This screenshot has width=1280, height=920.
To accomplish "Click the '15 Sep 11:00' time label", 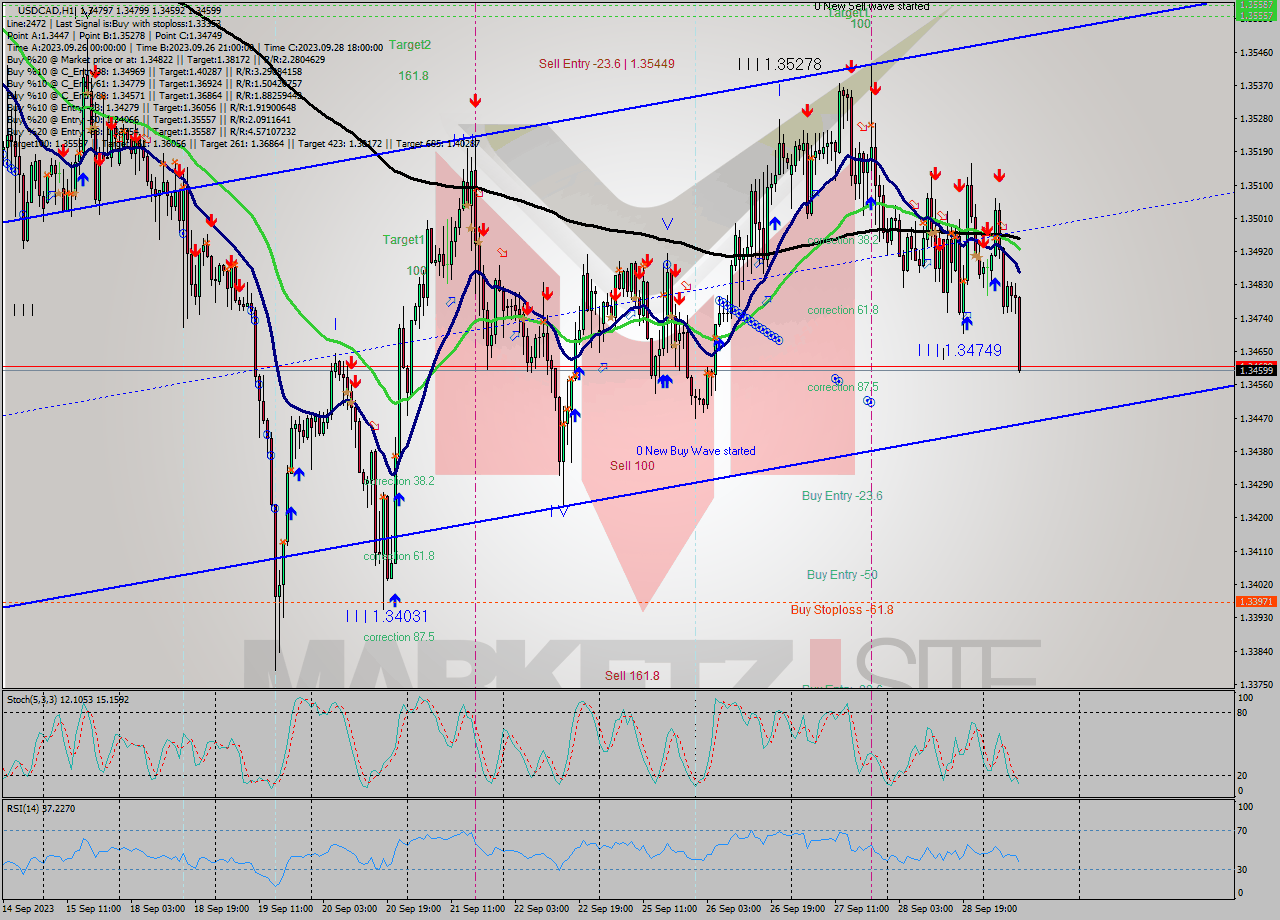I will tap(93, 908).
